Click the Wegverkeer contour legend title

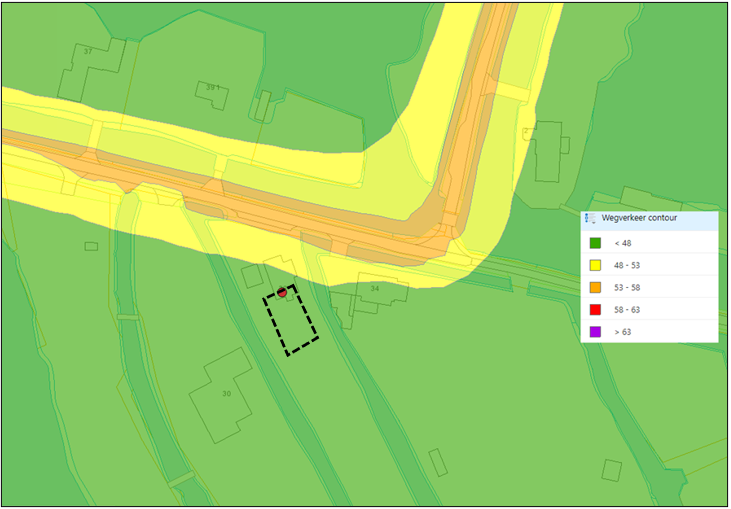tap(639, 218)
